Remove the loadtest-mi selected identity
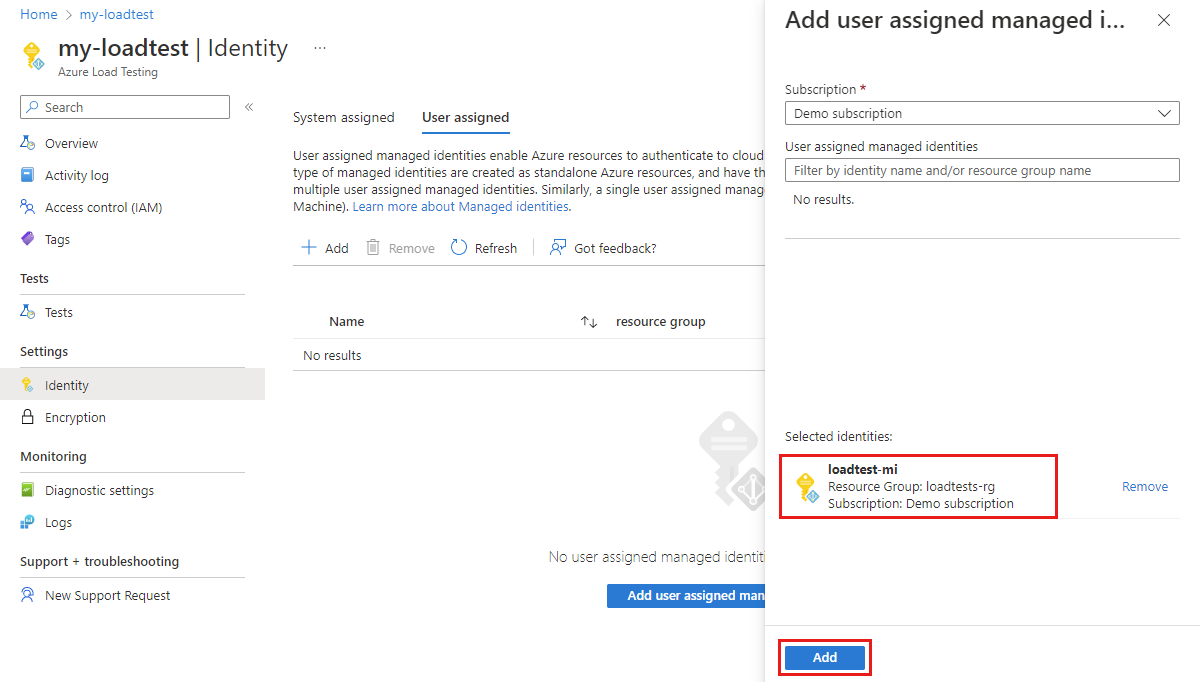Image resolution: width=1200 pixels, height=682 pixels. click(x=1144, y=486)
